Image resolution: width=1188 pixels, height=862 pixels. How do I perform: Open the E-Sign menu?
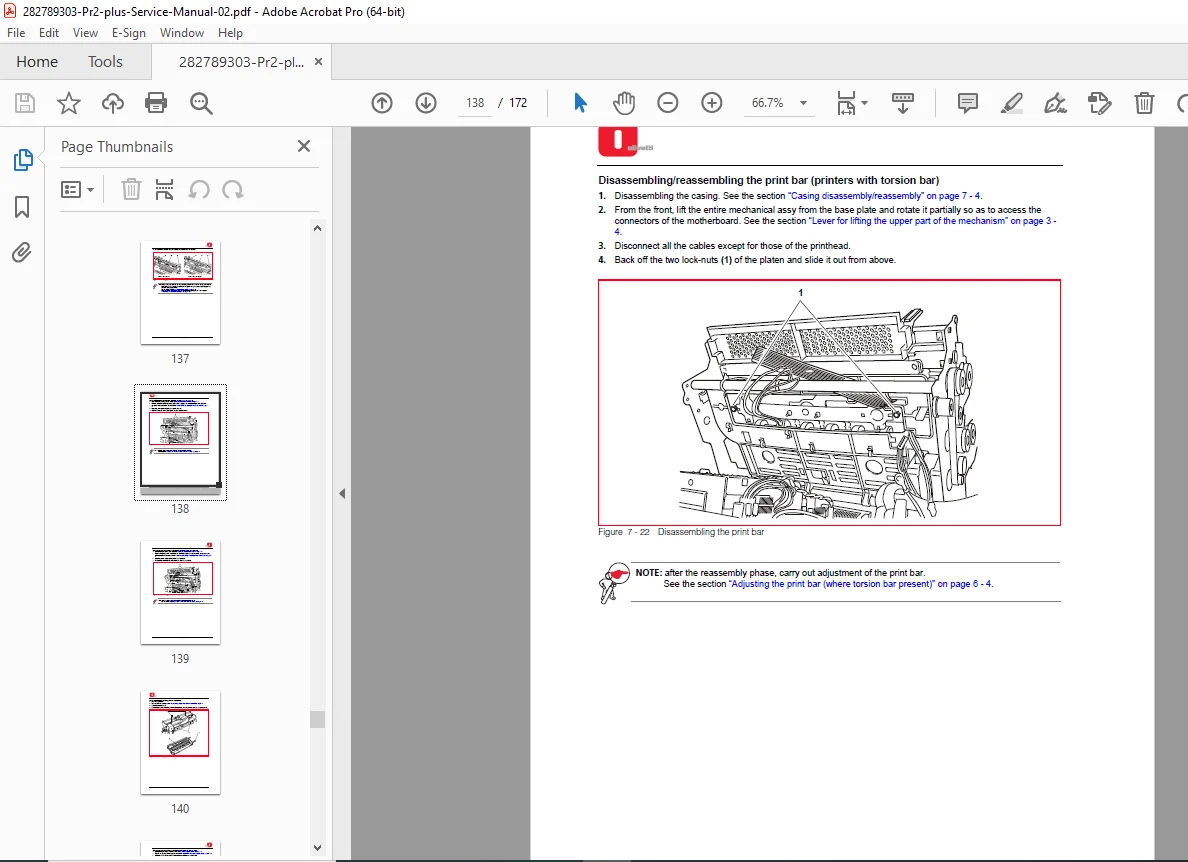(129, 33)
